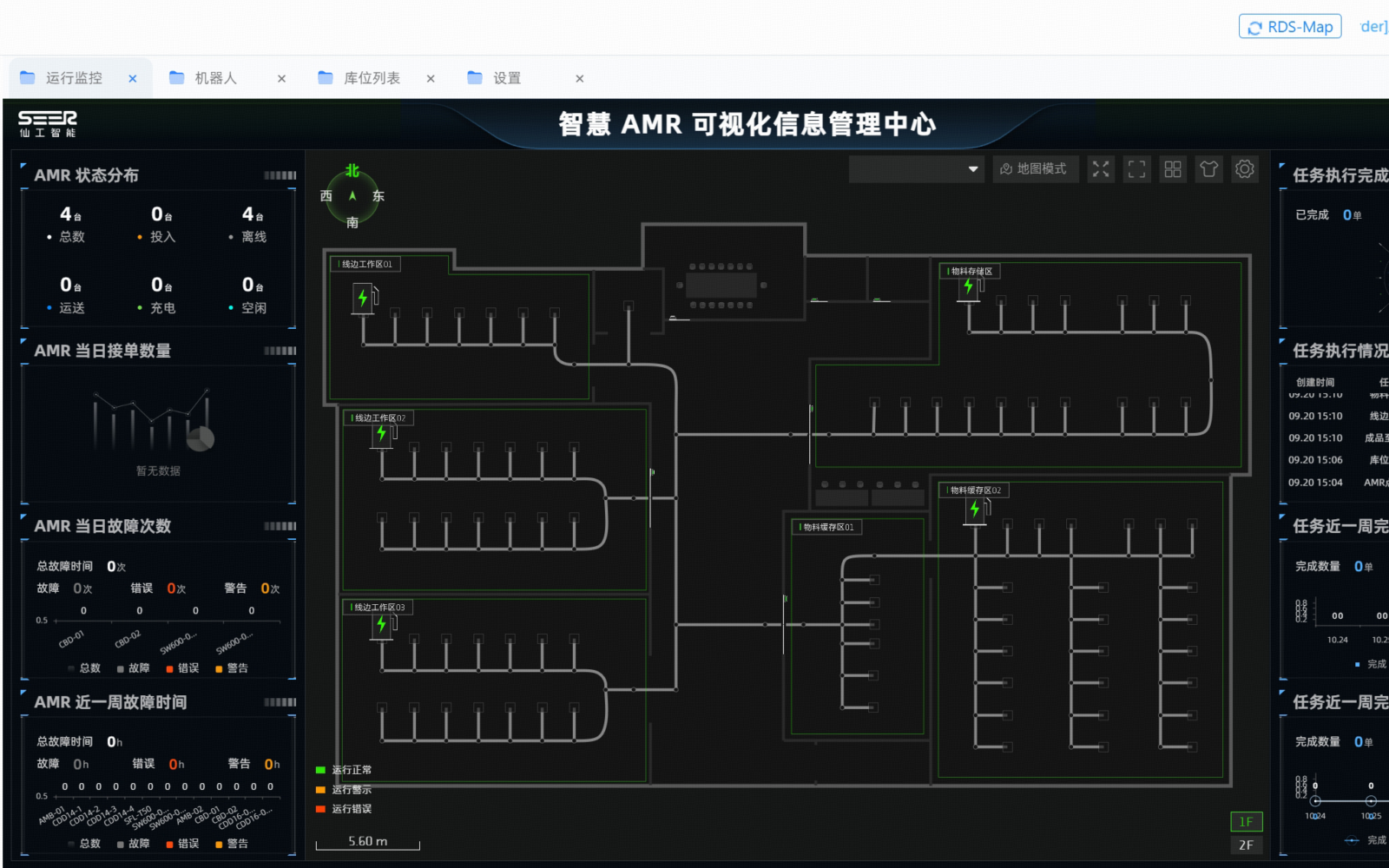Toggle 故障 legend in 当日故障次数 chart
This screenshot has width=1389, height=868.
(x=133, y=668)
